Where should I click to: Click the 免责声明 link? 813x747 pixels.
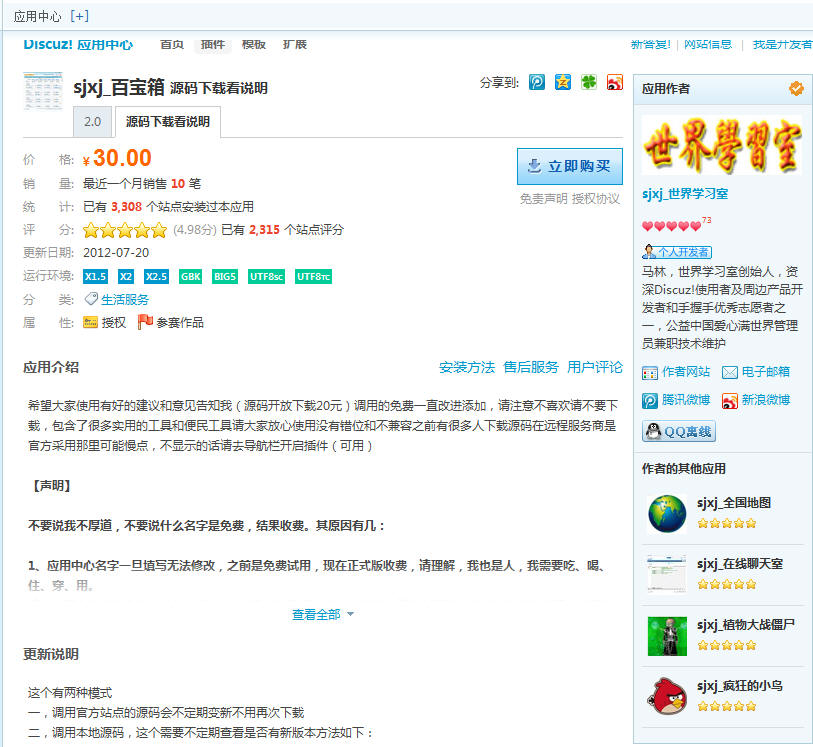pos(543,199)
